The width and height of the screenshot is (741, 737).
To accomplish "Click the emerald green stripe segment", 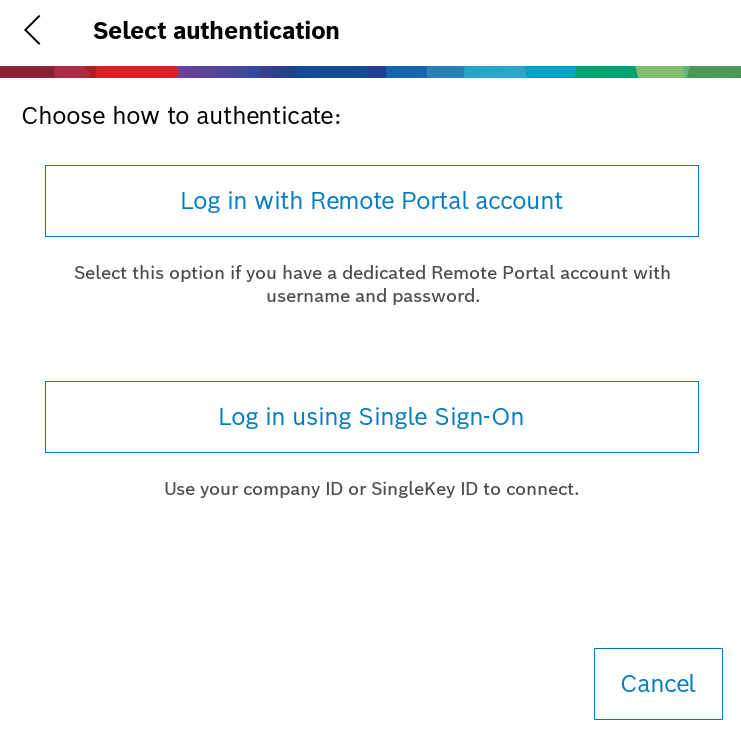I will (605, 72).
